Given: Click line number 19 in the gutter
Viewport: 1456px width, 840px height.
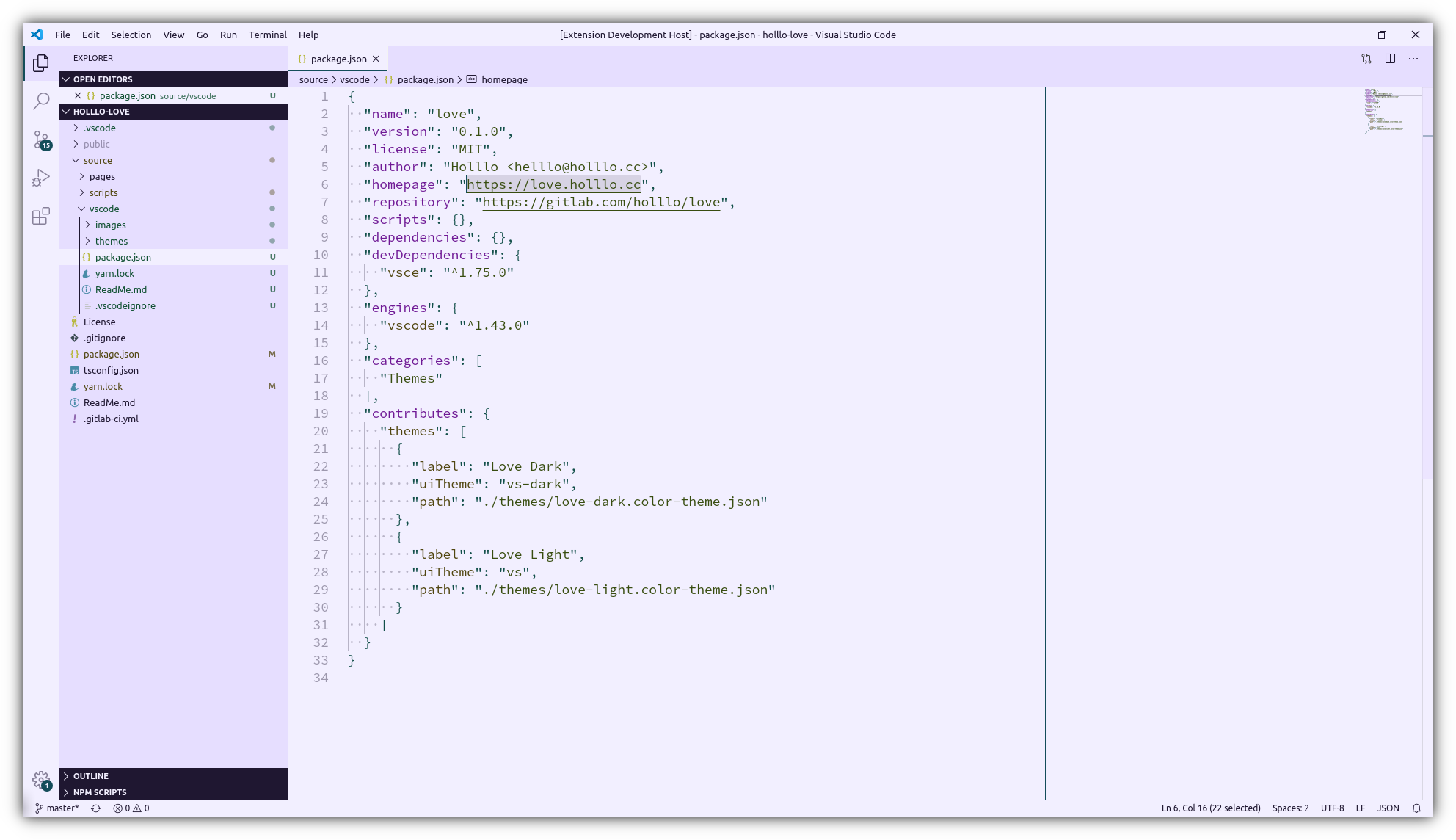Looking at the screenshot, I should 321,413.
